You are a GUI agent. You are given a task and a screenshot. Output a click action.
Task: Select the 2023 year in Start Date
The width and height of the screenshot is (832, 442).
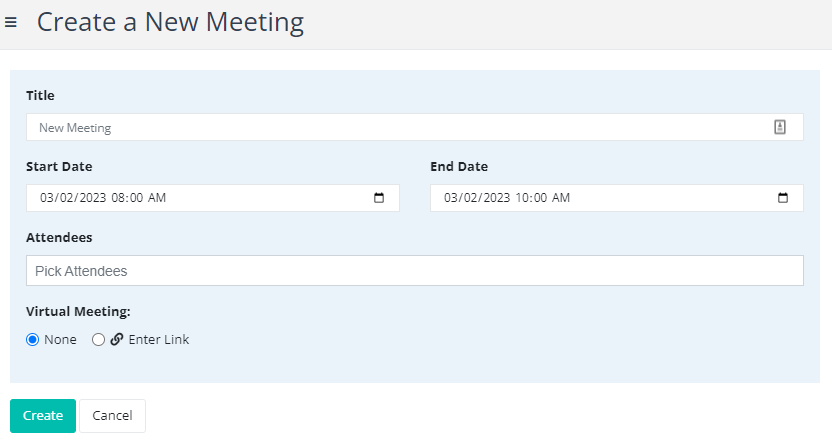click(x=93, y=198)
